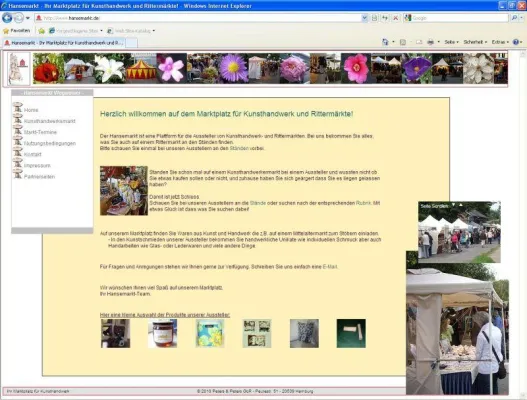Click the magnifier search button
527x400 pixels.
click(514, 18)
